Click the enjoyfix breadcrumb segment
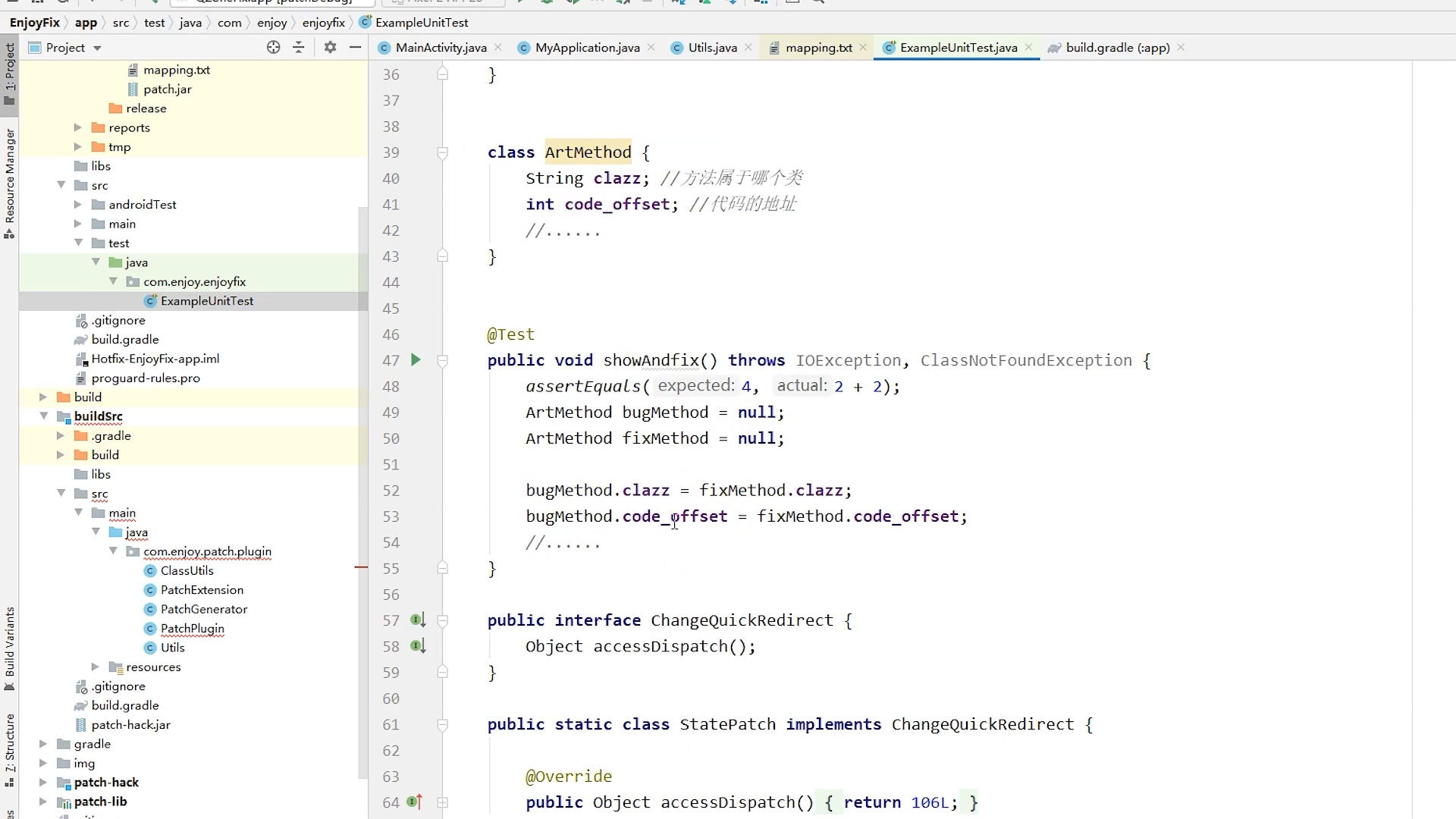Screen dimensions: 1456x819 [x=324, y=23]
